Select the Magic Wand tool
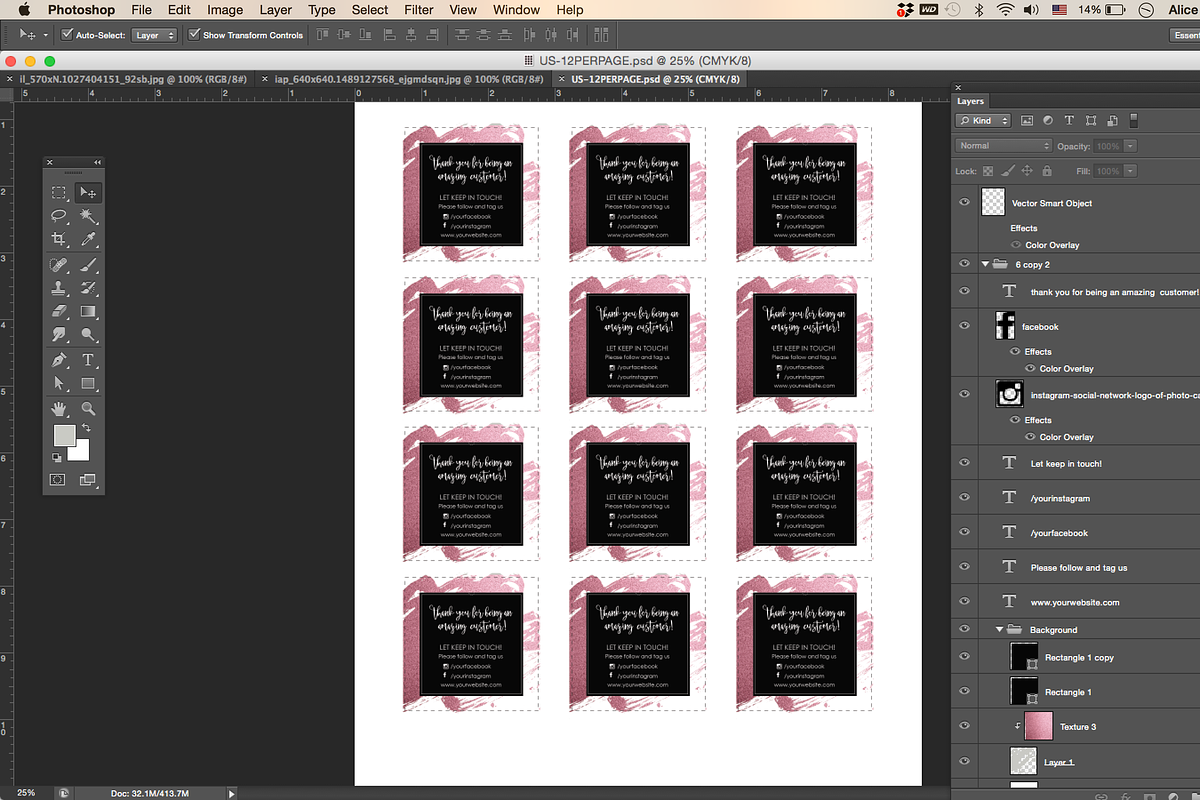The width and height of the screenshot is (1200, 800). (88, 216)
